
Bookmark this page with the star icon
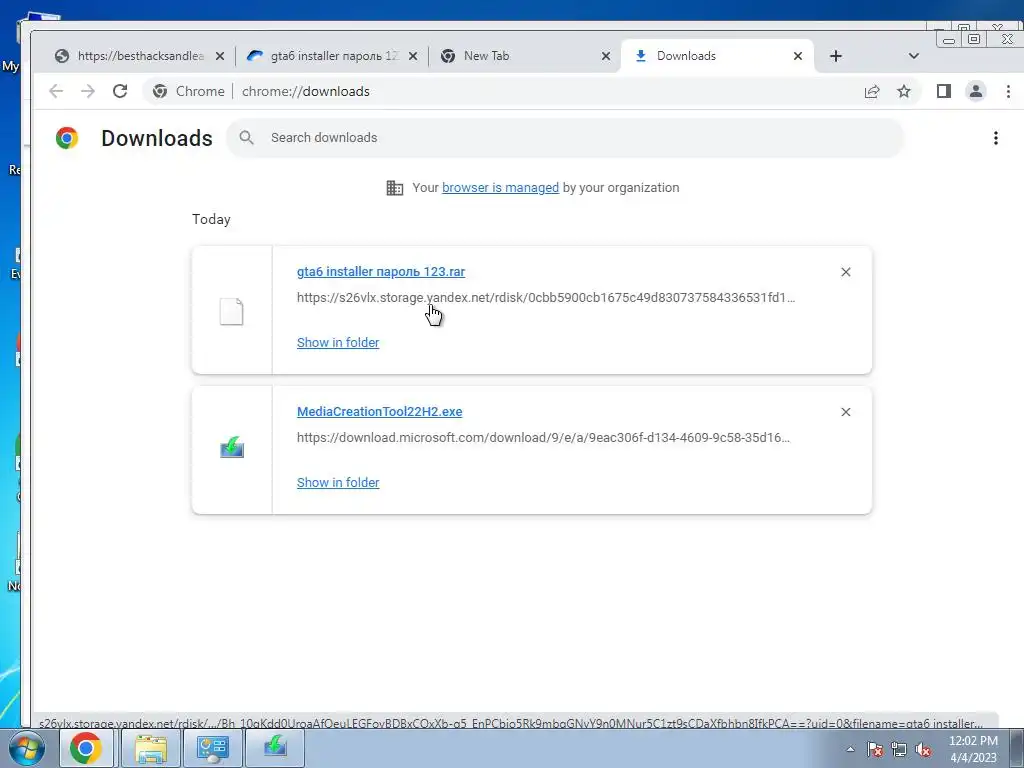(x=904, y=91)
